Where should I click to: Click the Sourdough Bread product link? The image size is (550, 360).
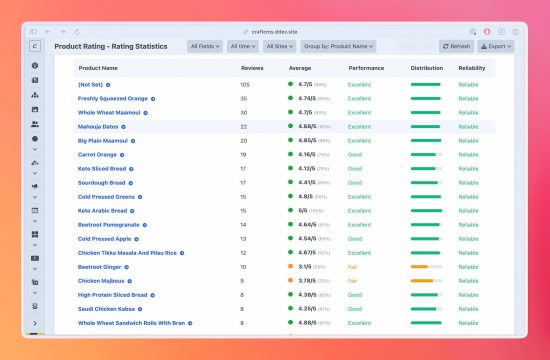pyautogui.click(x=101, y=183)
